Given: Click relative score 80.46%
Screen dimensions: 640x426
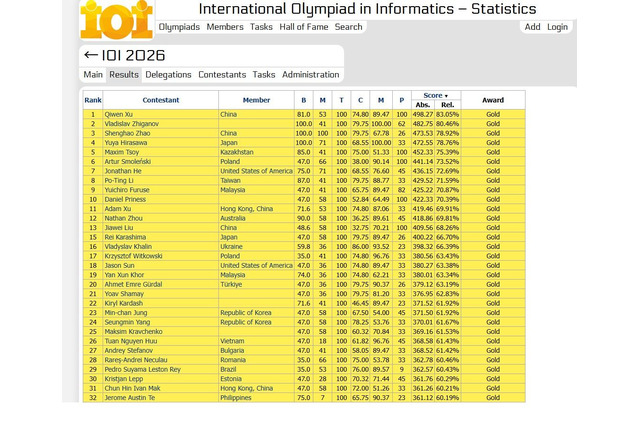Looking at the screenshot, I should [x=447, y=124].
